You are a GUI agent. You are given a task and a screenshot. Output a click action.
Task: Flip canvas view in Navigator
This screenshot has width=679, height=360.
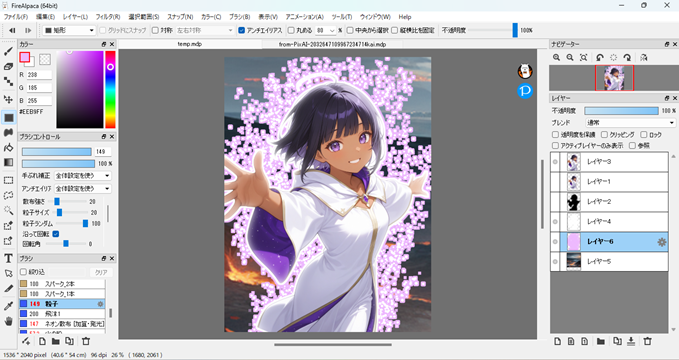point(643,58)
